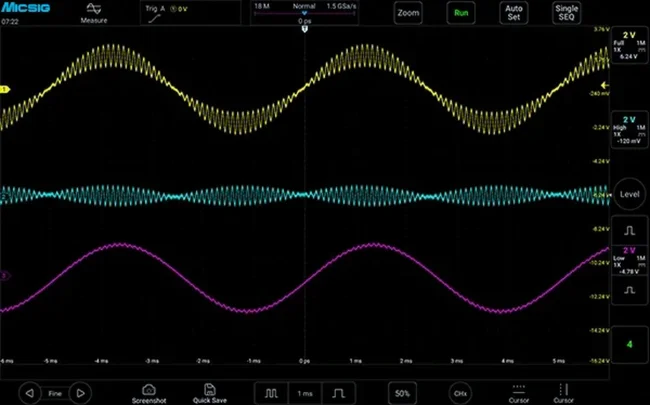The height and width of the screenshot is (405, 650).
Task: Increase the timebase with the single-pulse icon
Action: coord(338,393)
